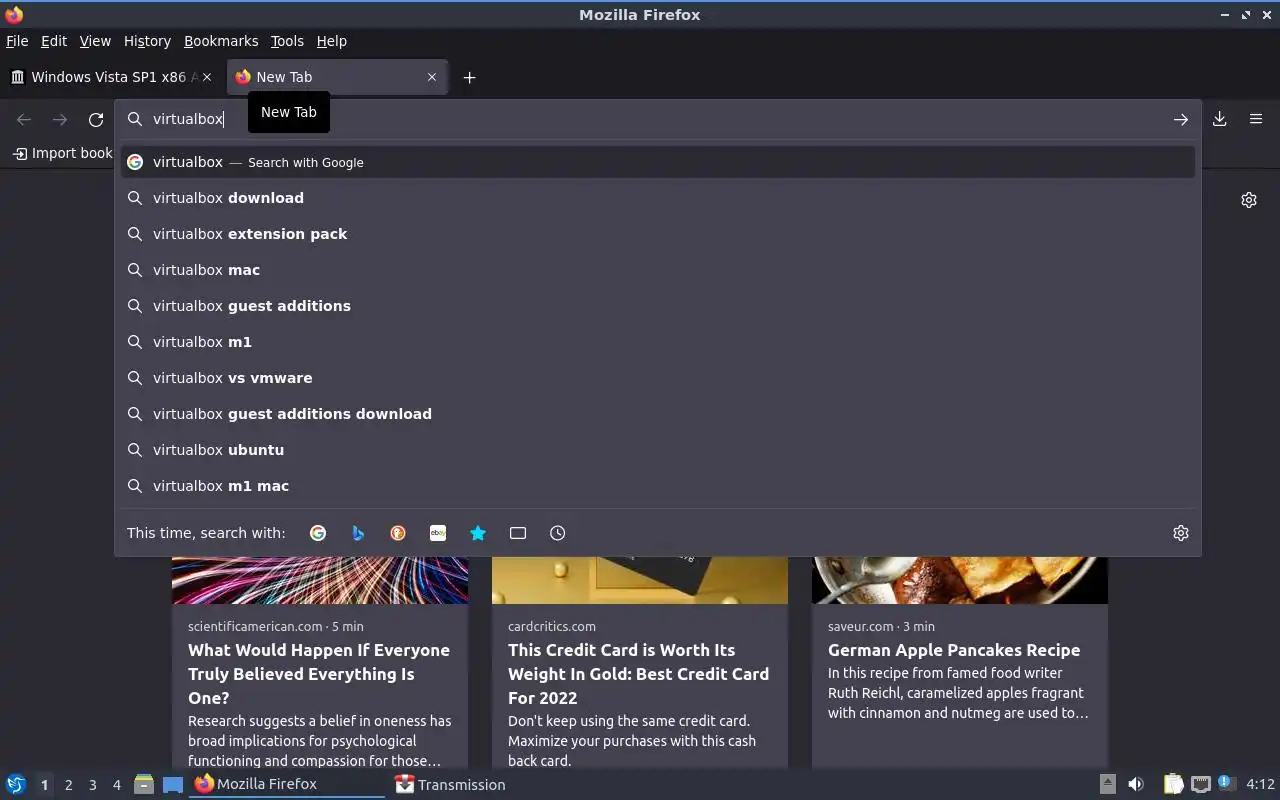The width and height of the screenshot is (1280, 800).
Task: Open a new tab with plus button
Action: [469, 77]
